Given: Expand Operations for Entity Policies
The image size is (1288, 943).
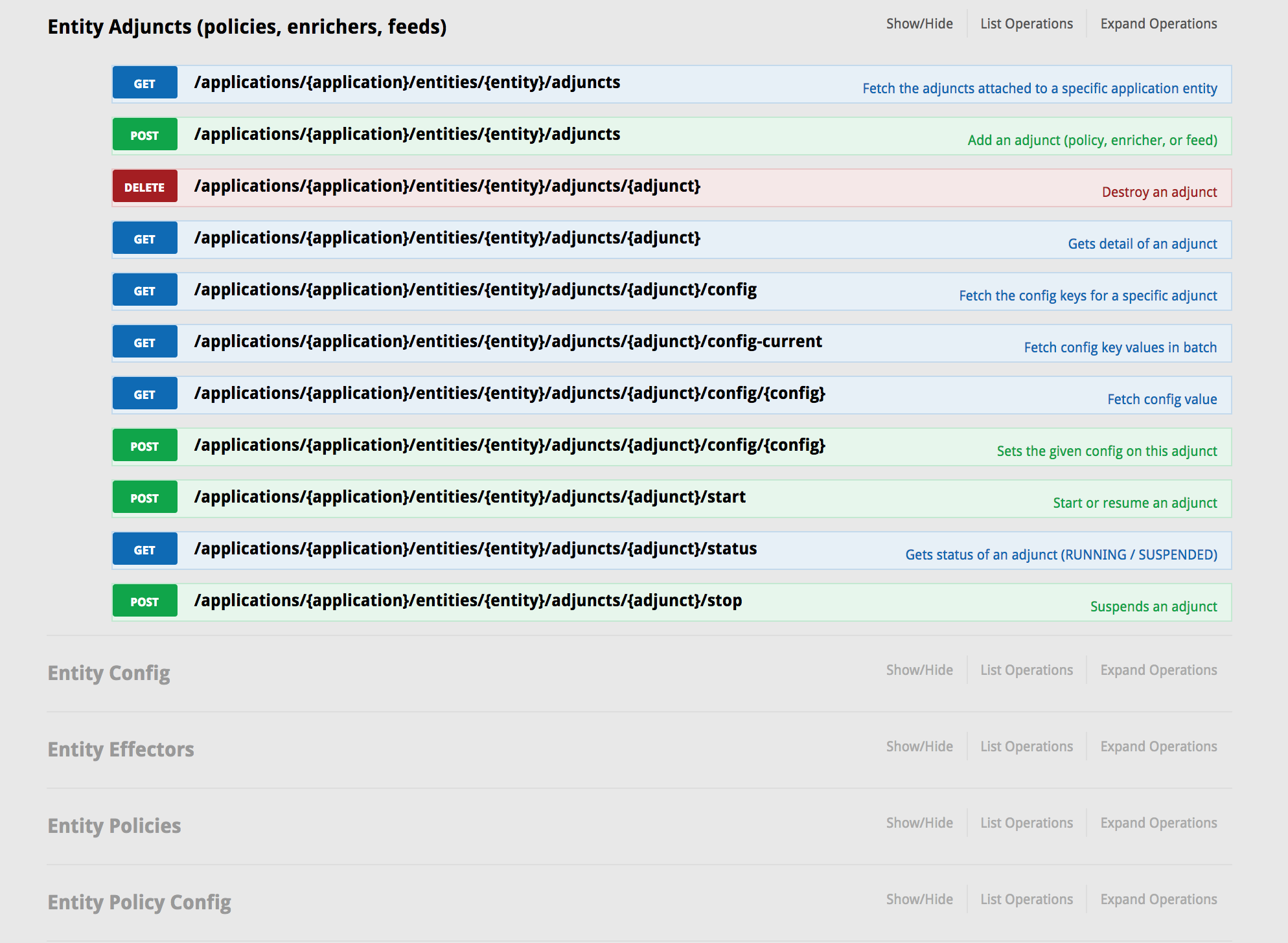Looking at the screenshot, I should click(1158, 823).
